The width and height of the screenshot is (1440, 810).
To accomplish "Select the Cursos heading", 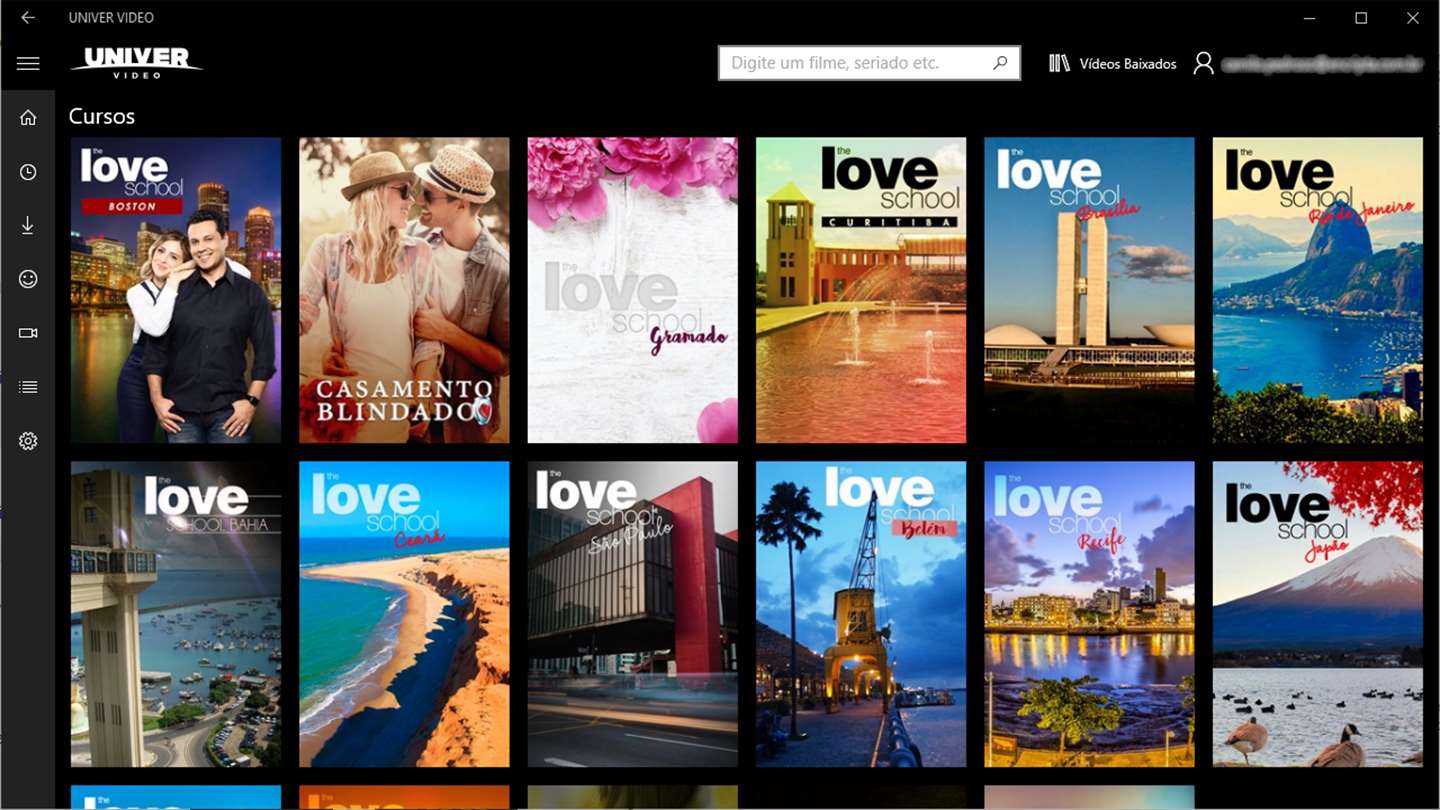I will point(102,116).
